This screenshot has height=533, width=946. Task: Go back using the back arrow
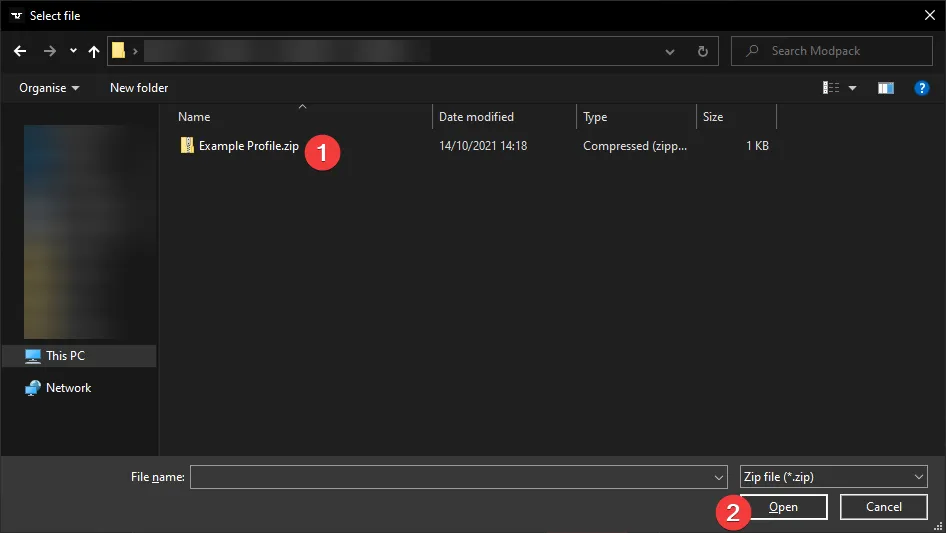point(20,51)
